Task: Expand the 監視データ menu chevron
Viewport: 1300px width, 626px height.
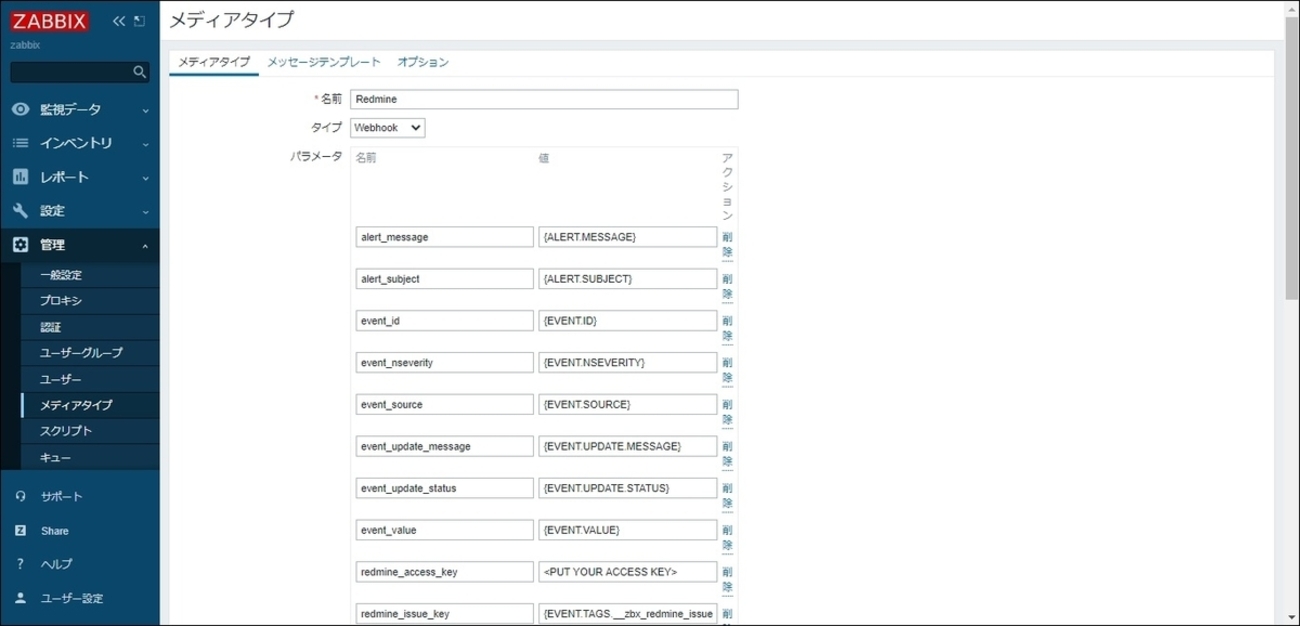Action: click(146, 110)
